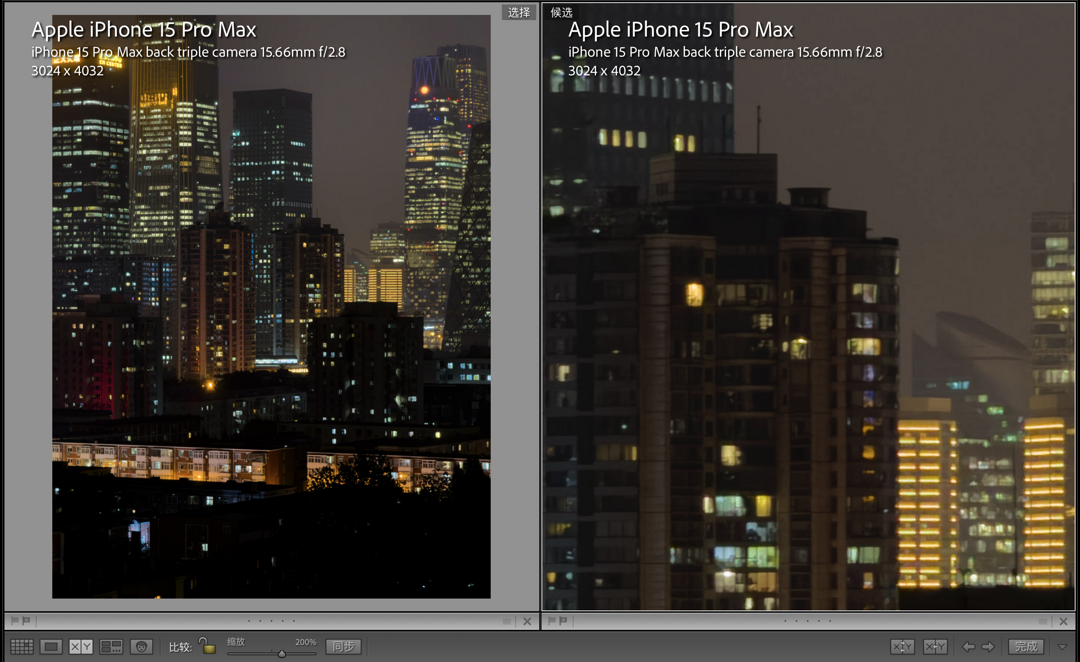Click the 完成 done button
1080x662 pixels.
tap(1026, 647)
